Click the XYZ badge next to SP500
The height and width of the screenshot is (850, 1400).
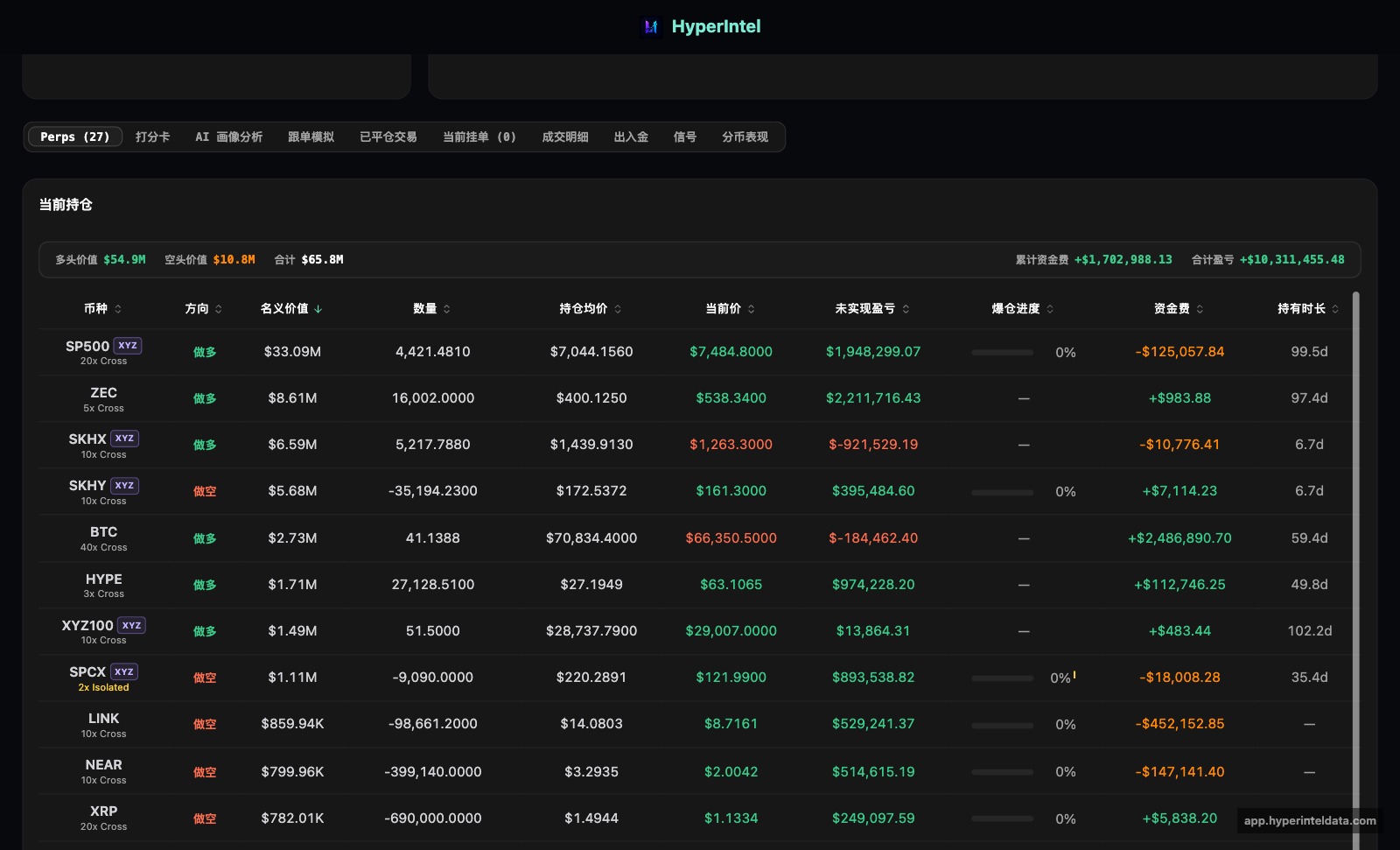click(128, 346)
